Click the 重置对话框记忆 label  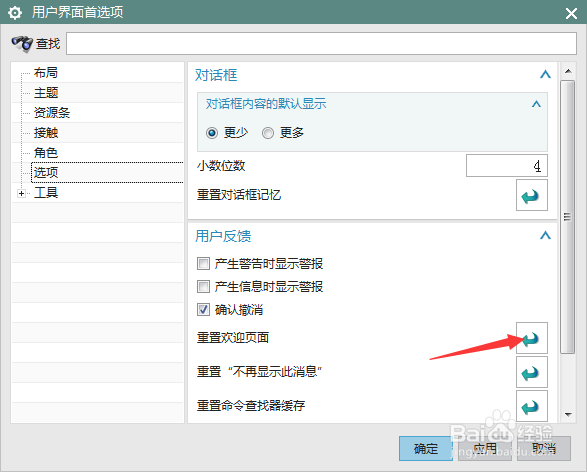239,195
